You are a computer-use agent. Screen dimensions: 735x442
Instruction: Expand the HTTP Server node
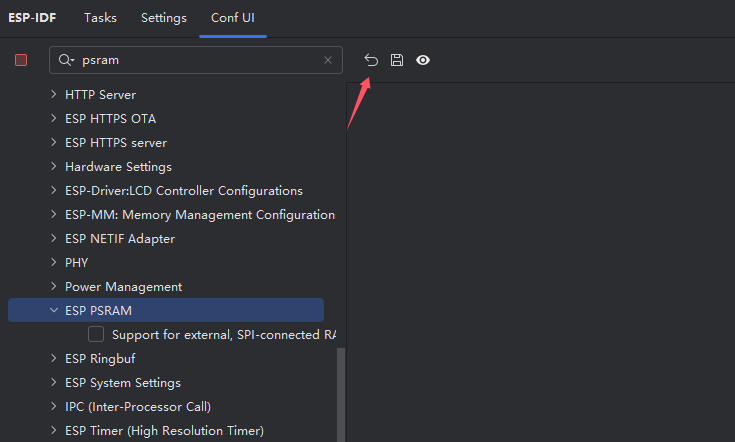53,95
